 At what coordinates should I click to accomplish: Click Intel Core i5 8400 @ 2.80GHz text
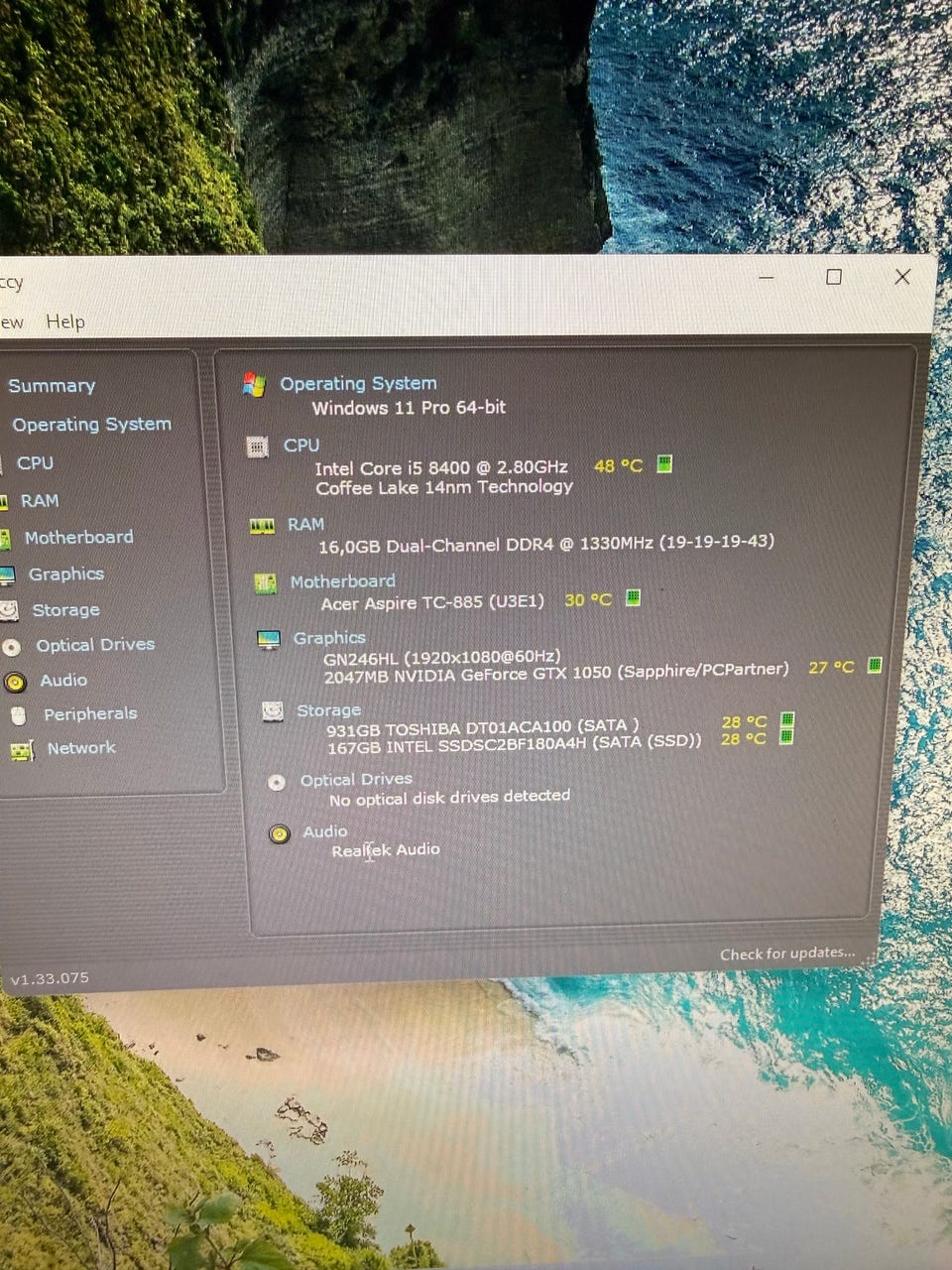(x=441, y=468)
